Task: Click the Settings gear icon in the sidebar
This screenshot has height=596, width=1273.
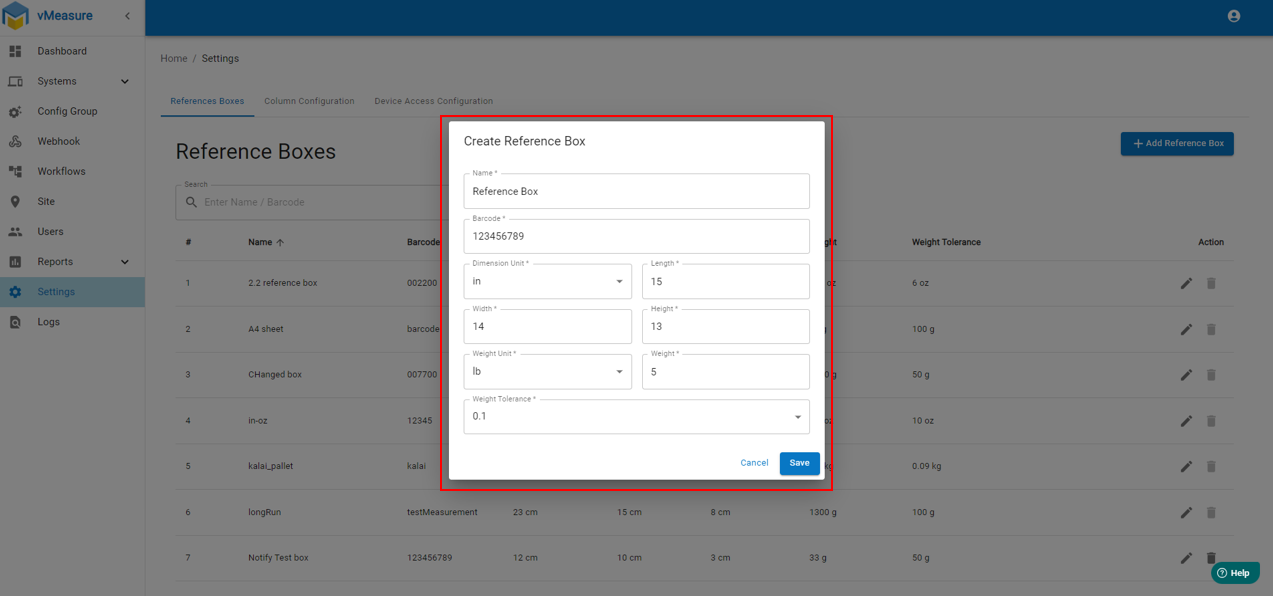Action: point(15,292)
